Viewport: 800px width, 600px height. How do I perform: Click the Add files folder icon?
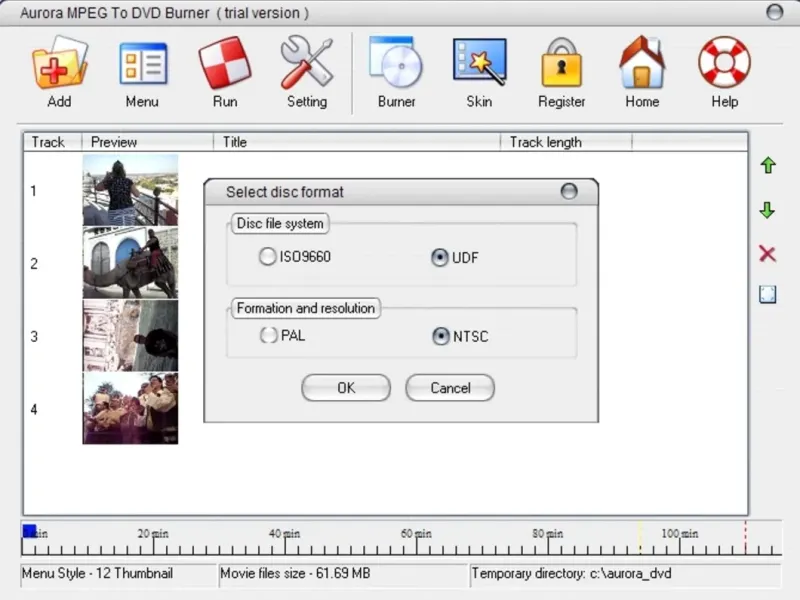click(60, 64)
